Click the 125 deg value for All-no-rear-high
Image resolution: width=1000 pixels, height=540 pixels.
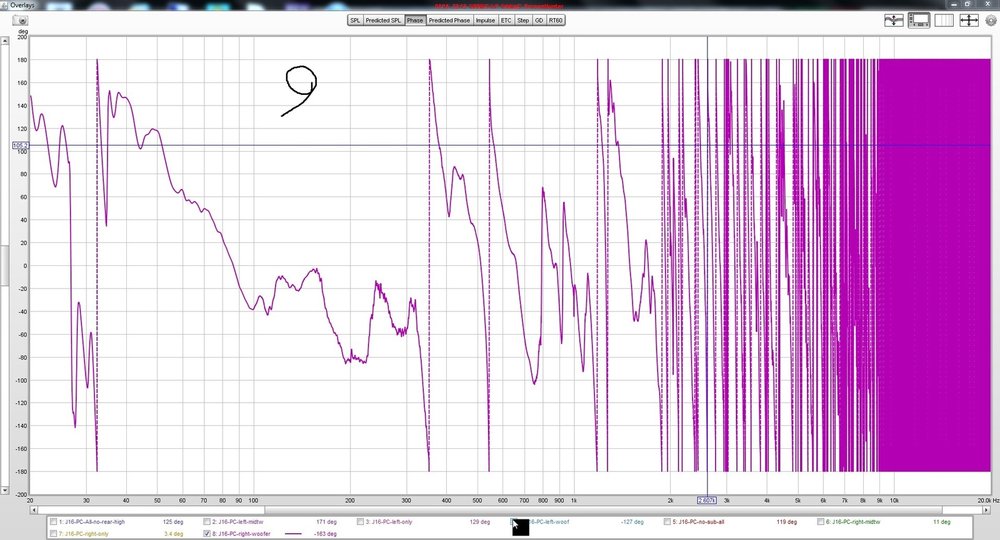pyautogui.click(x=173, y=522)
